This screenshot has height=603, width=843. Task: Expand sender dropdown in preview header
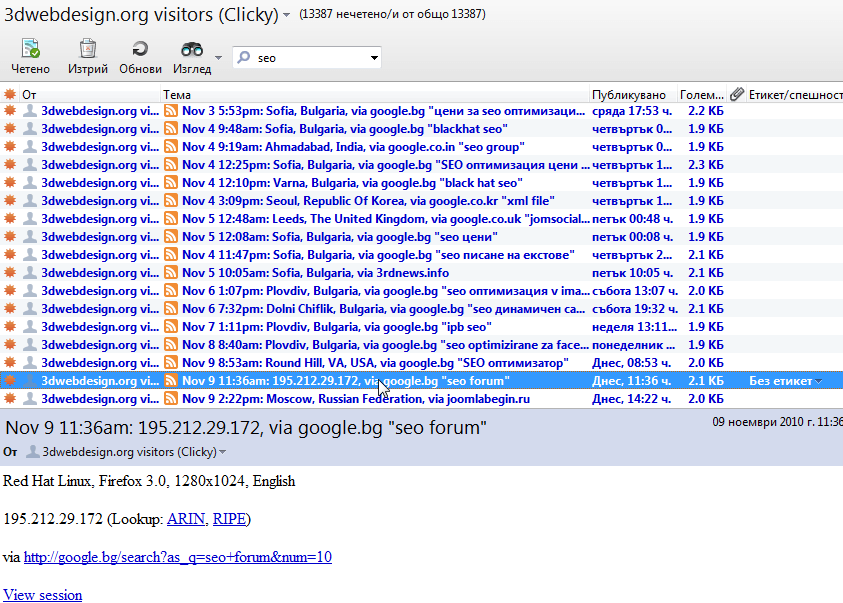pos(223,452)
